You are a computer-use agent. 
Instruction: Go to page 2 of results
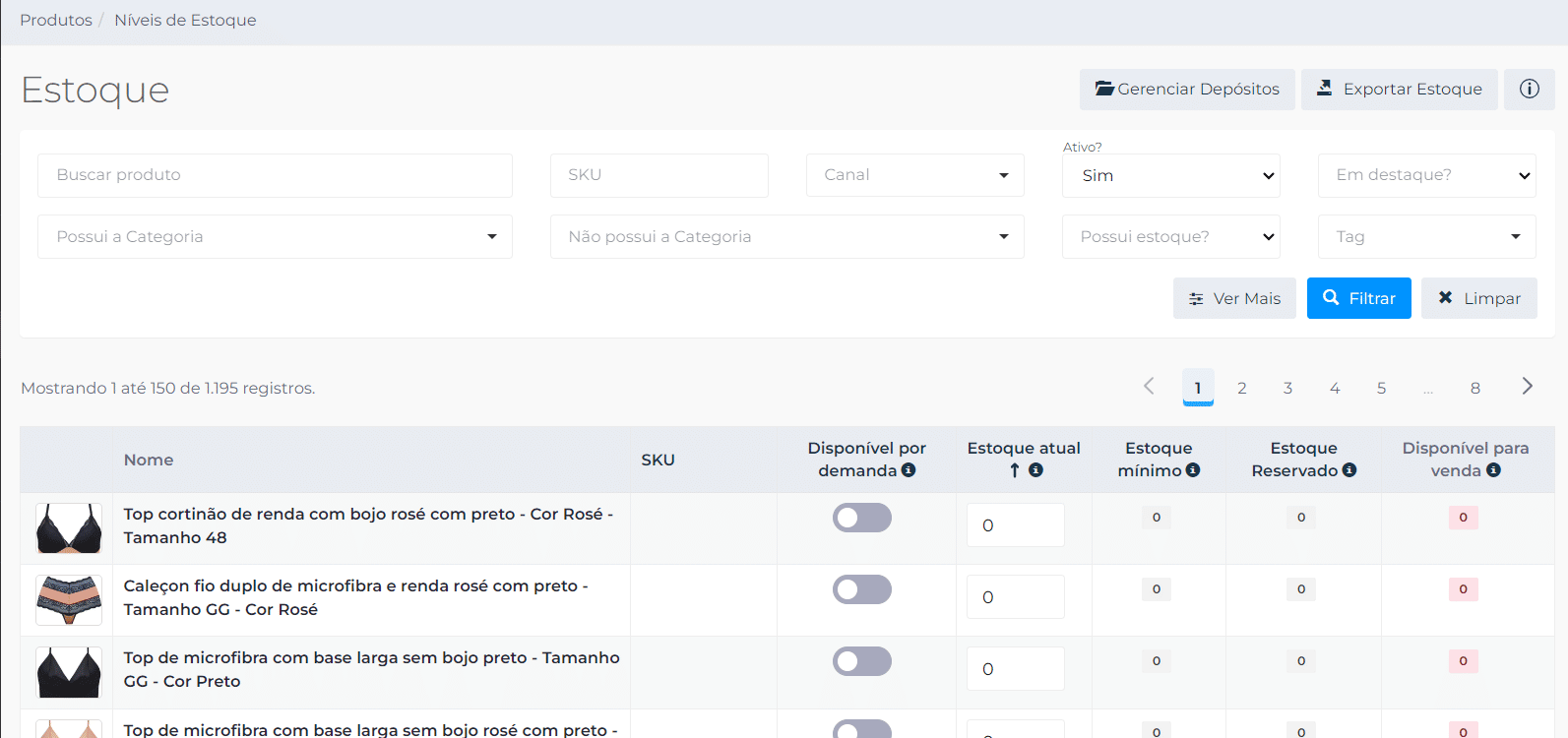point(1242,388)
